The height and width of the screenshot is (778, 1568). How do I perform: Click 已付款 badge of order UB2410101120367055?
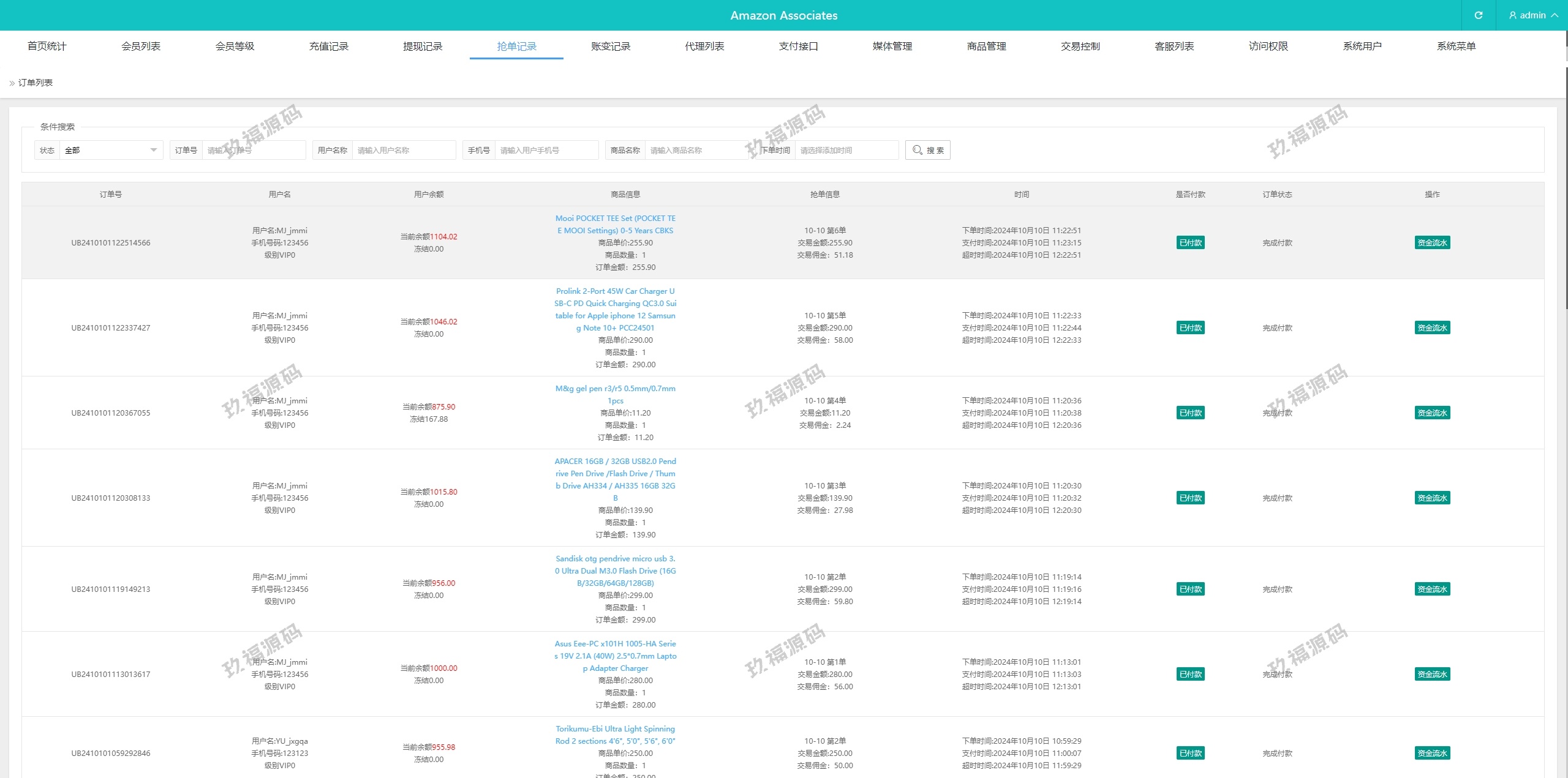pos(1190,413)
